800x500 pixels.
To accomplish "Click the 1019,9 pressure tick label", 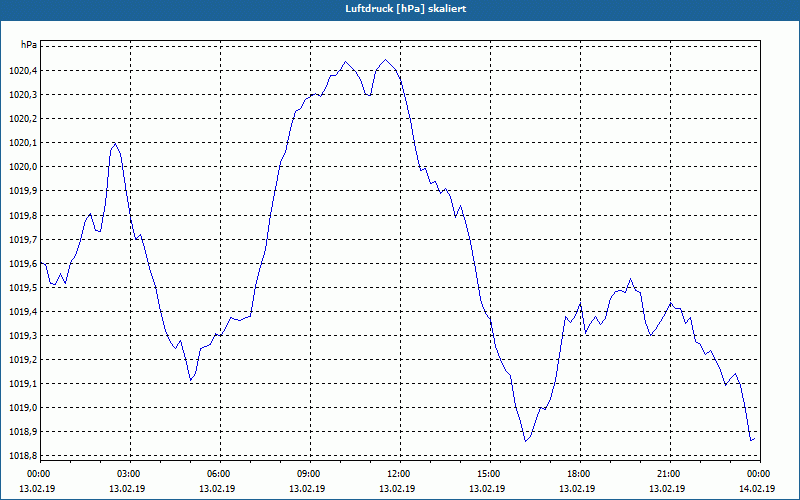I will click(23, 191).
